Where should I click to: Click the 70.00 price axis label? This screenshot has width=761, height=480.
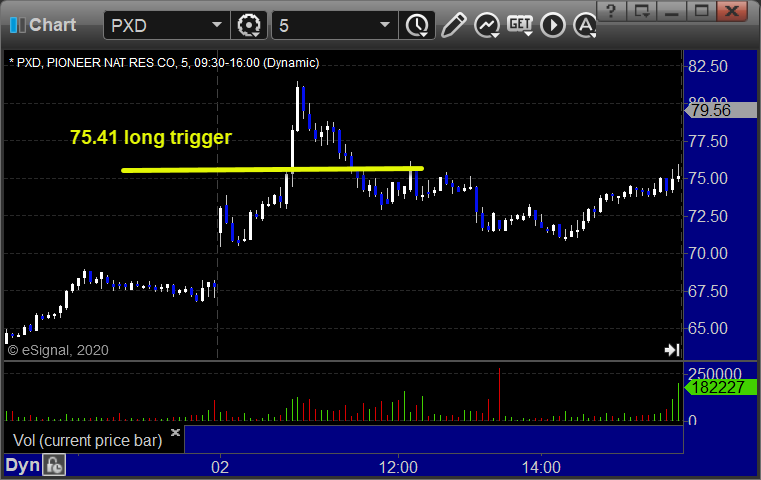click(x=708, y=253)
